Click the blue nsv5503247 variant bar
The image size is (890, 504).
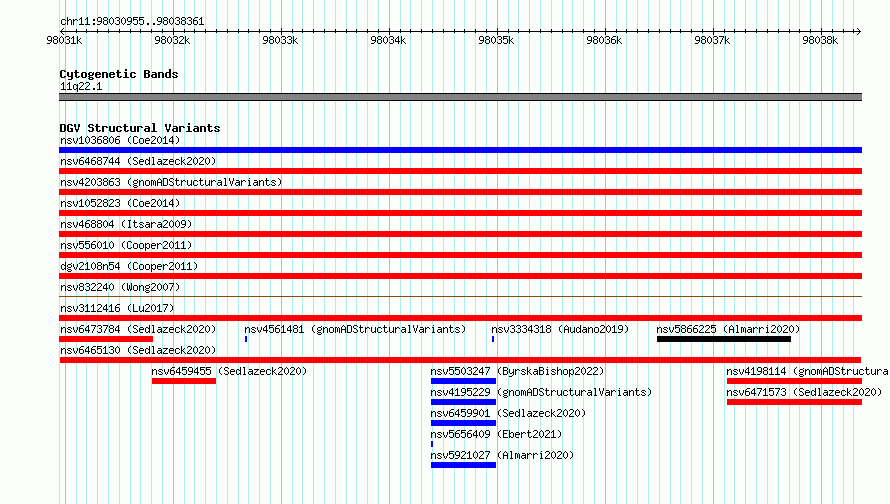463,381
